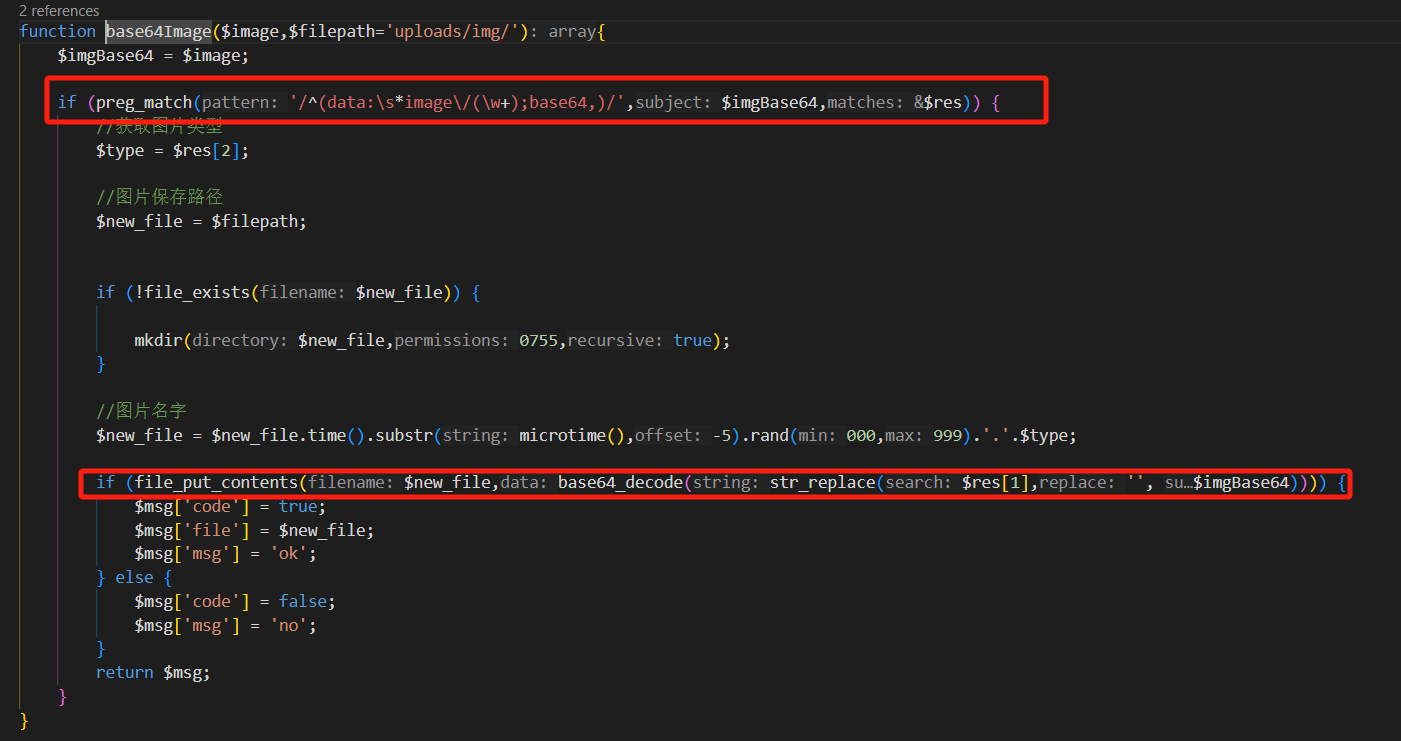Click the 0755 permissions value

539,340
